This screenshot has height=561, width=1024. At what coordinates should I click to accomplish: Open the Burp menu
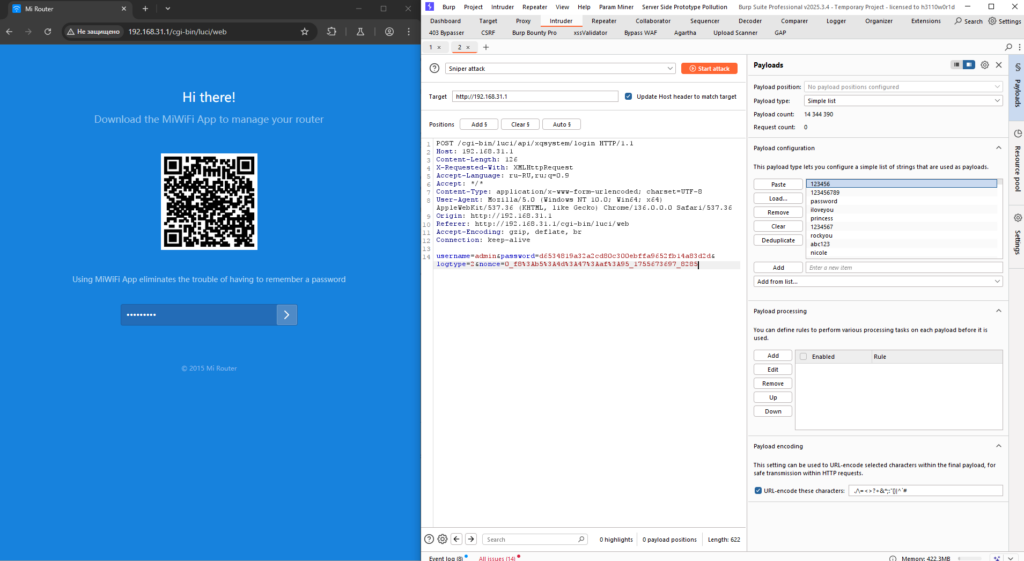[x=449, y=7]
